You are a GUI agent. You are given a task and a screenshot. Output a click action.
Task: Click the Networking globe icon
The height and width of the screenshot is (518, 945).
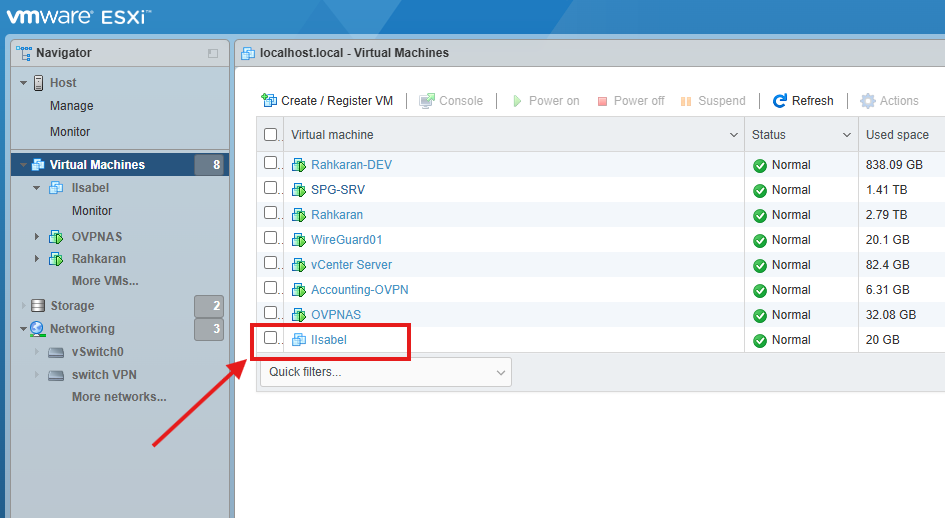(x=37, y=329)
